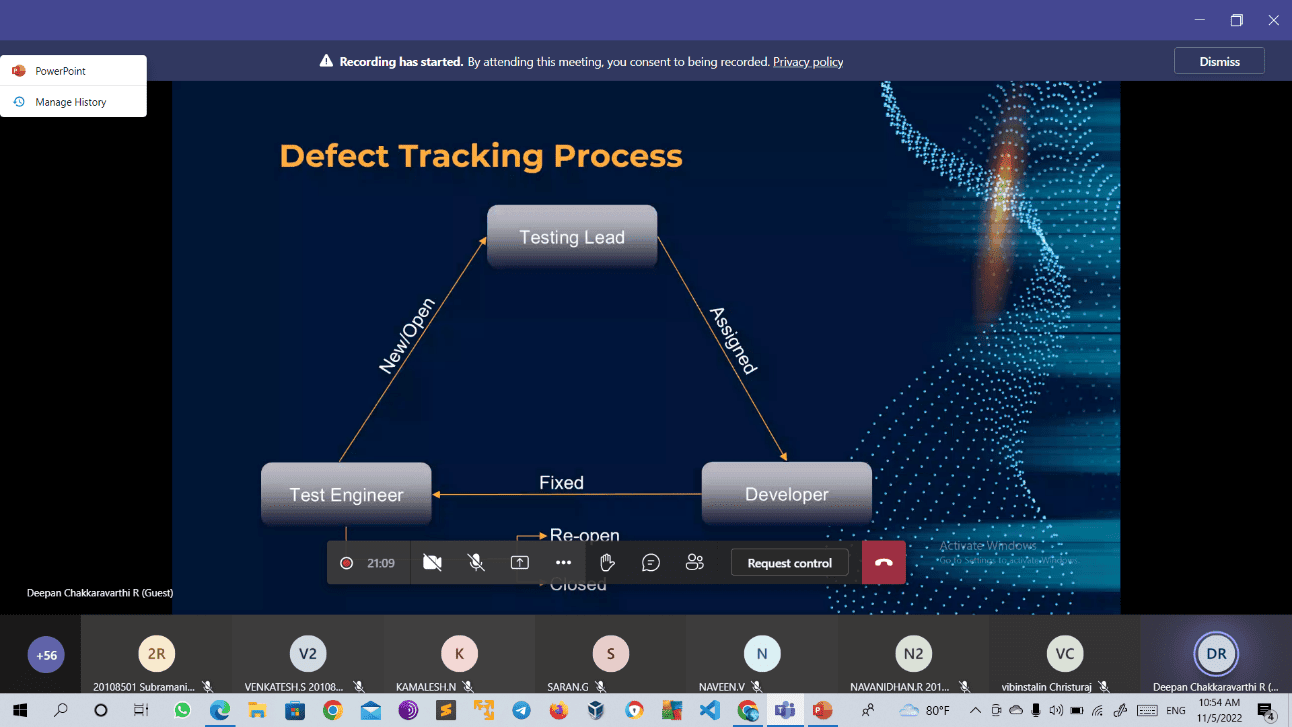This screenshot has height=727, width=1292.
Task: Dismiss the recording notification banner
Action: [1218, 61]
